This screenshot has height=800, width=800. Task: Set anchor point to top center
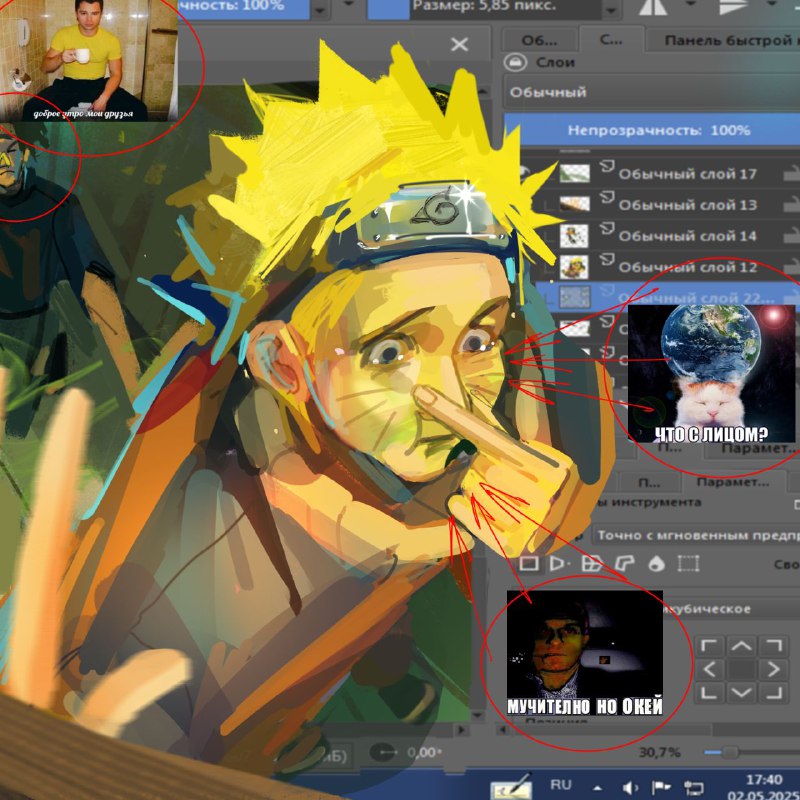tap(741, 646)
